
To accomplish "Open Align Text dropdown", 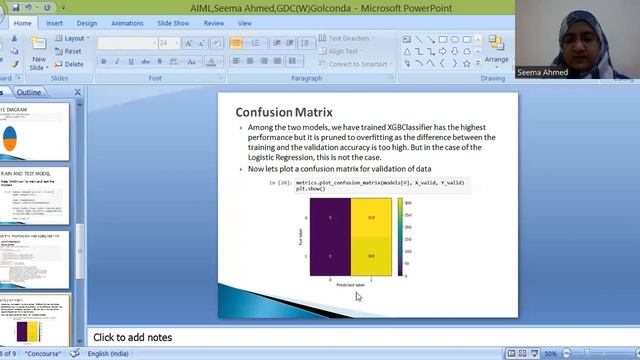I will 340,51.
